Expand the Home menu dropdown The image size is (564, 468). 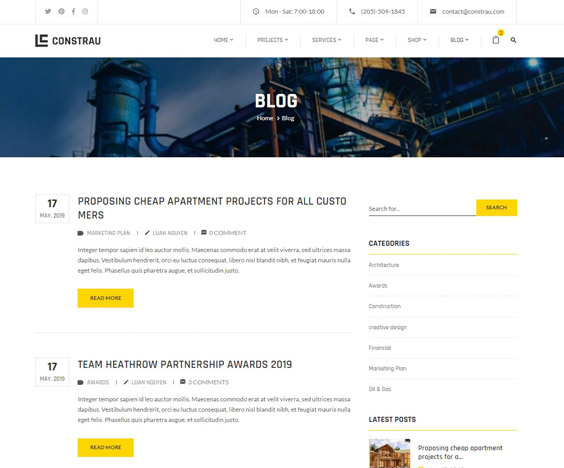223,40
